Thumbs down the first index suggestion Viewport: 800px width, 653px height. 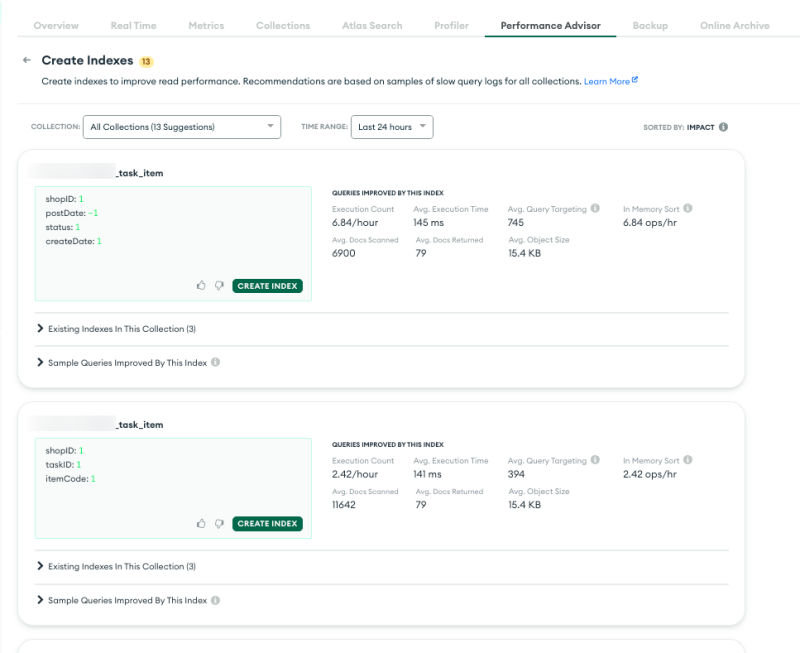click(x=219, y=286)
